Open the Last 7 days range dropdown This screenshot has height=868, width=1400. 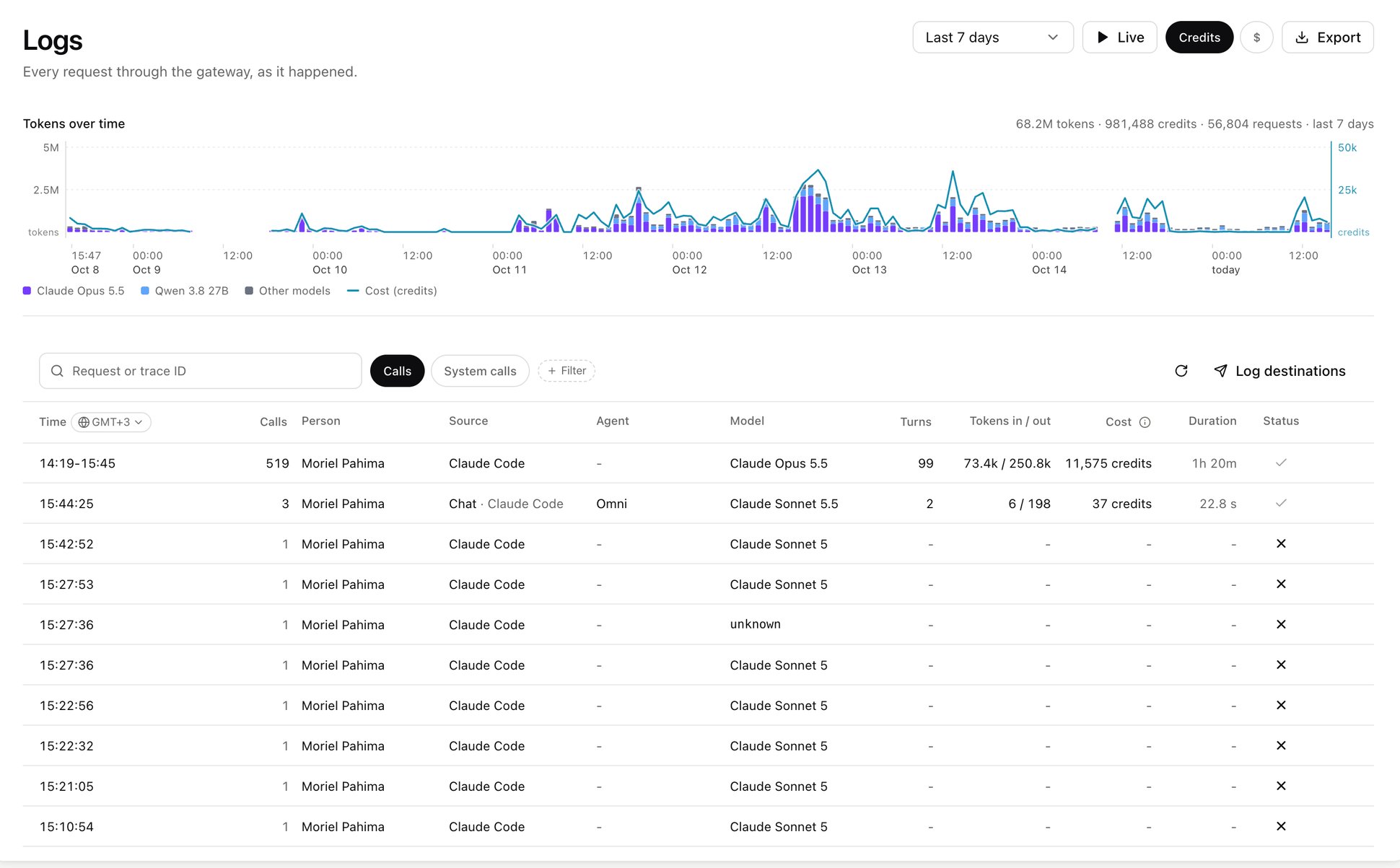pos(993,38)
